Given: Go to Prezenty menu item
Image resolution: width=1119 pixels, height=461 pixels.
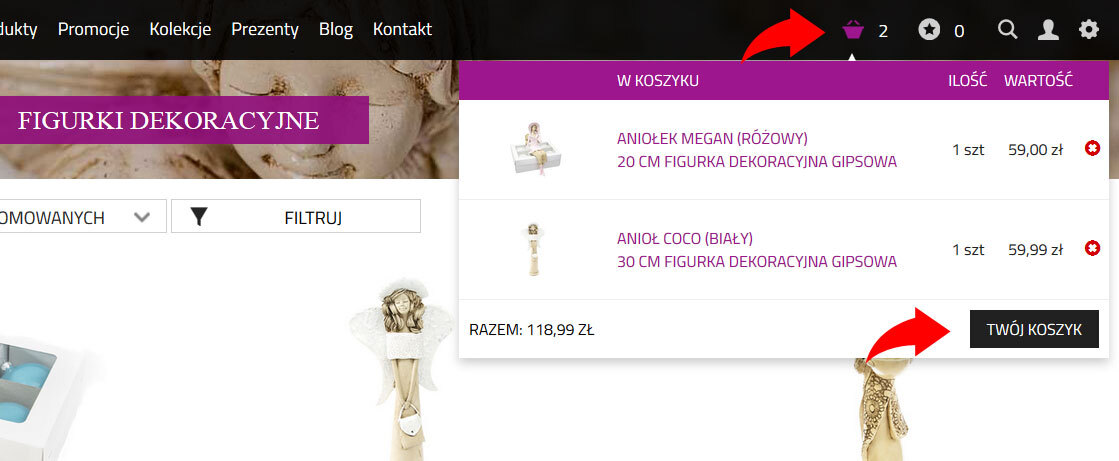Looking at the screenshot, I should pyautogui.click(x=265, y=29).
